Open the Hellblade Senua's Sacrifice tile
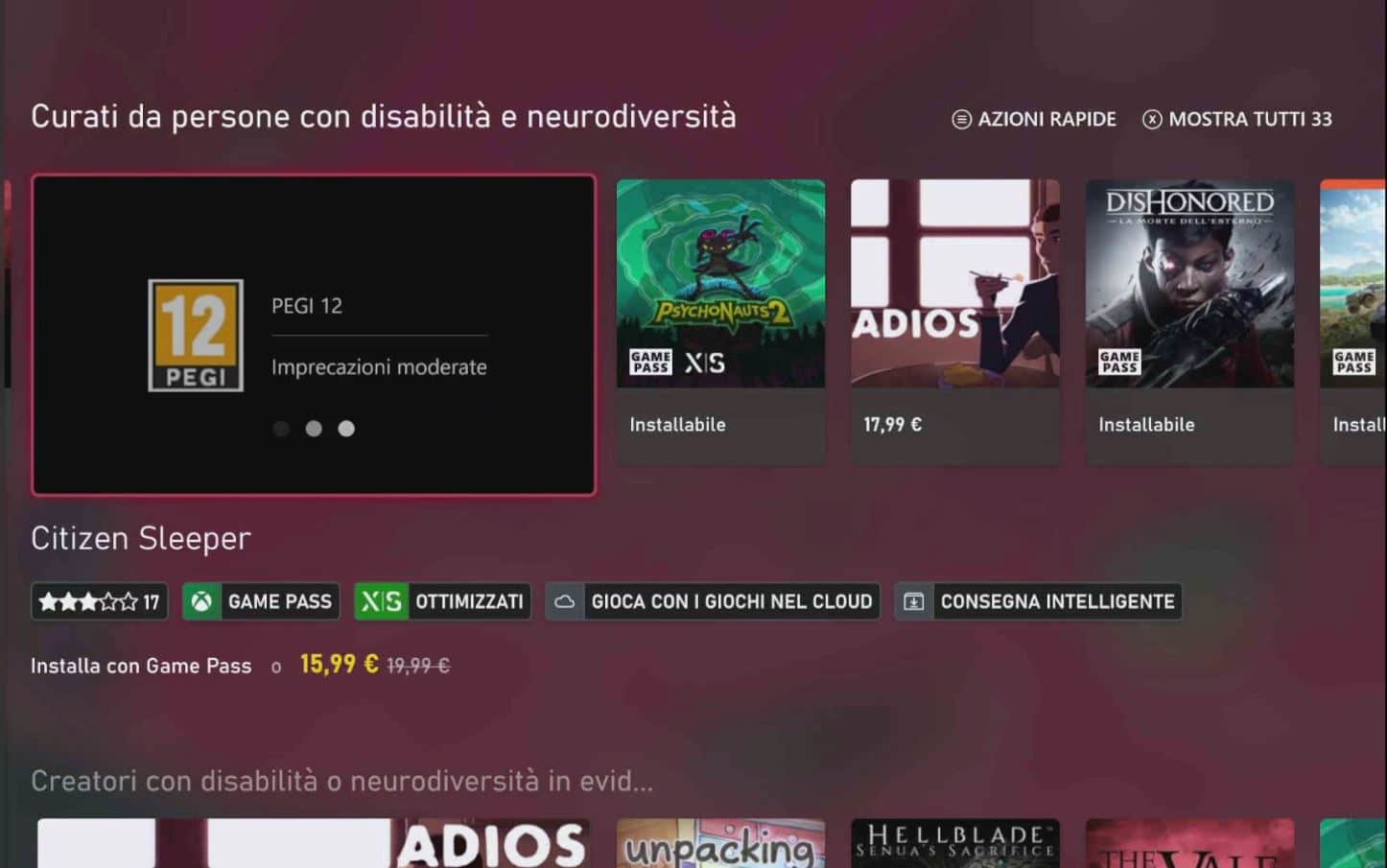The width and height of the screenshot is (1387, 868). coord(955,843)
